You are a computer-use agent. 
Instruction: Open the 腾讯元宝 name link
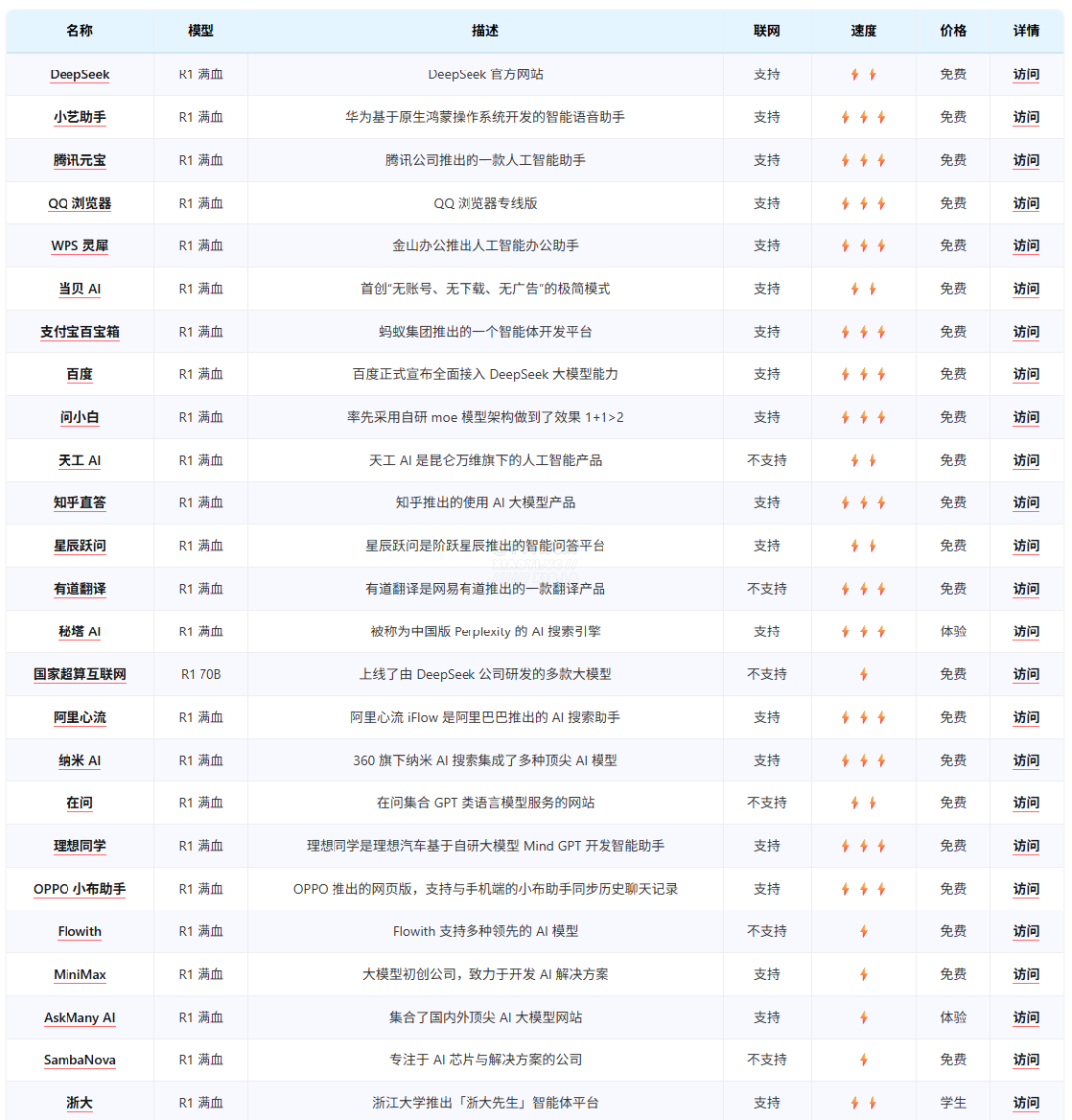79,160
